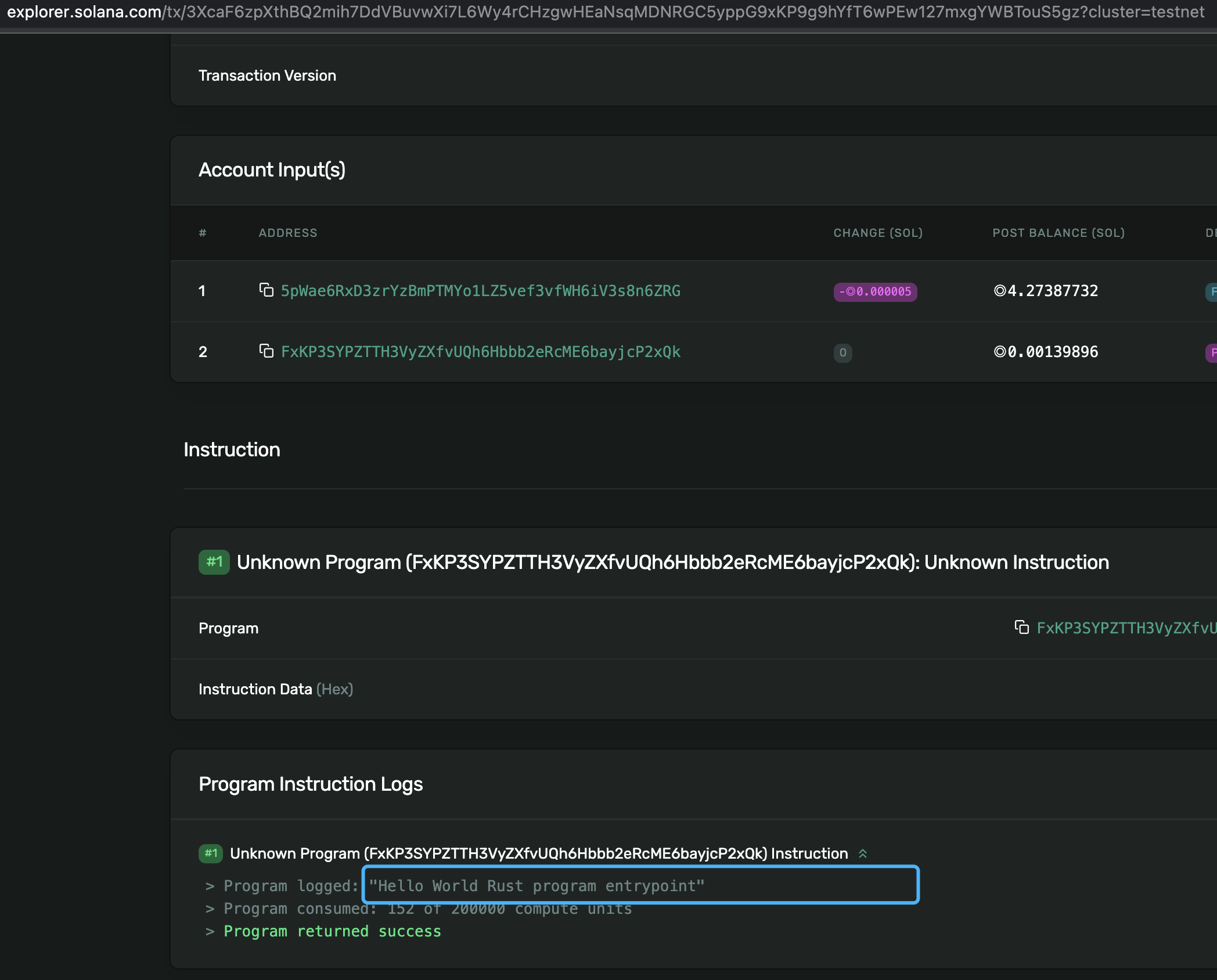Image resolution: width=1217 pixels, height=980 pixels.
Task: Open account 5pWae6RxD3zrYzBmPTMYo1LZ5vef3vfWH6iV3s8n6ZRG
Action: (480, 291)
